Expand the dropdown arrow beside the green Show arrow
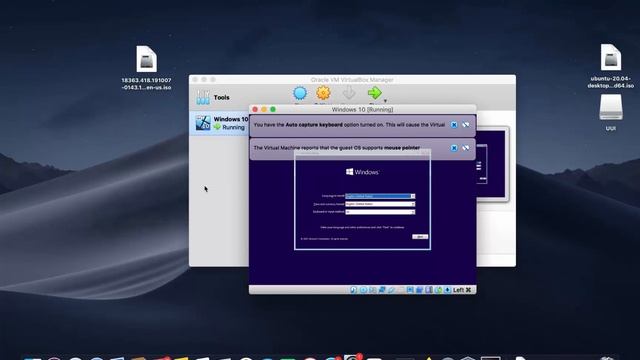The width and height of the screenshot is (640, 360). point(385,100)
